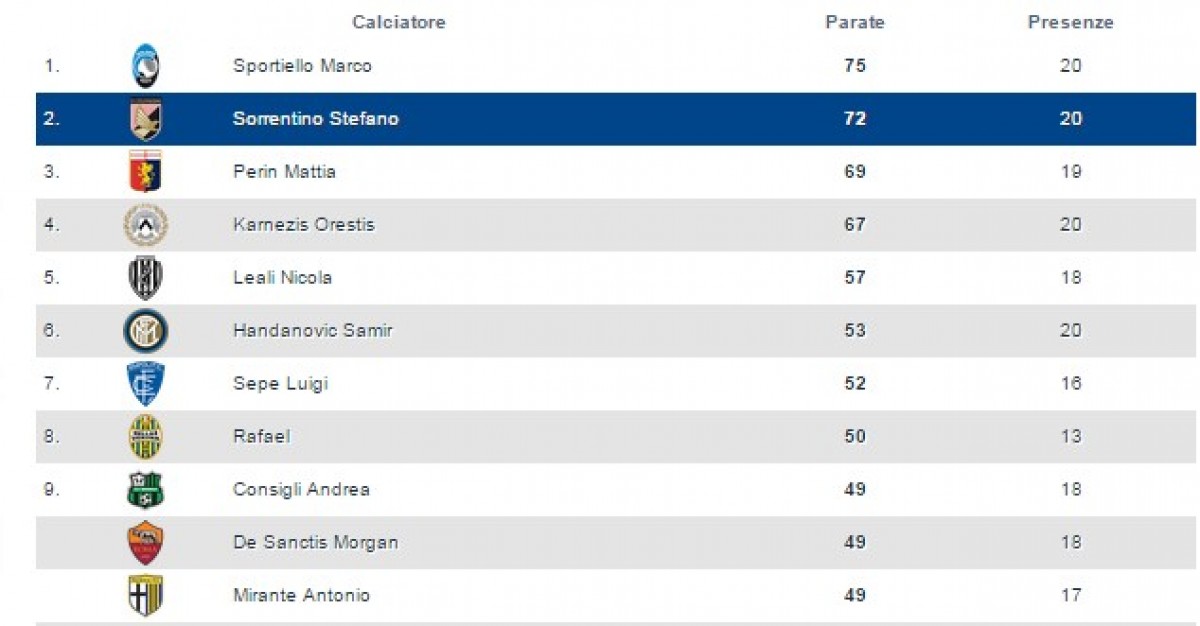Click Sportiello's saves value 75

[x=854, y=66]
